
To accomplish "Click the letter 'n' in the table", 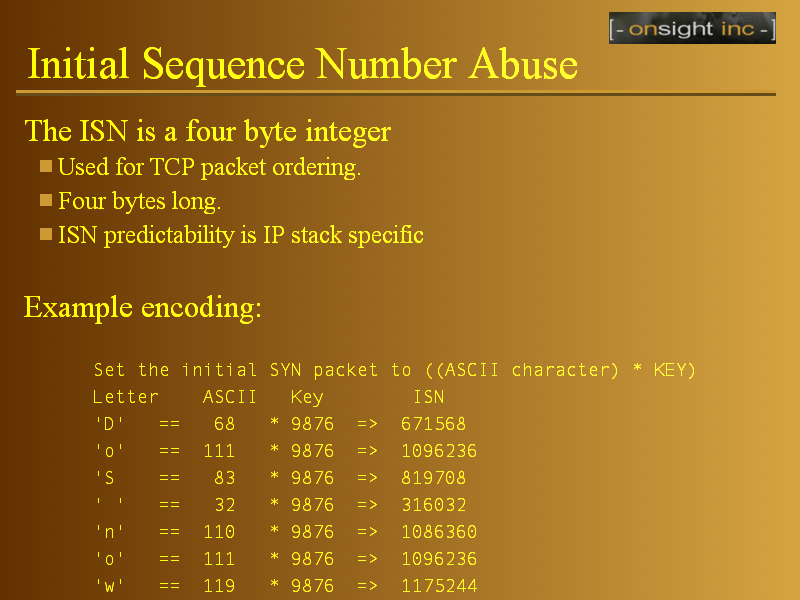I will click(x=109, y=532).
